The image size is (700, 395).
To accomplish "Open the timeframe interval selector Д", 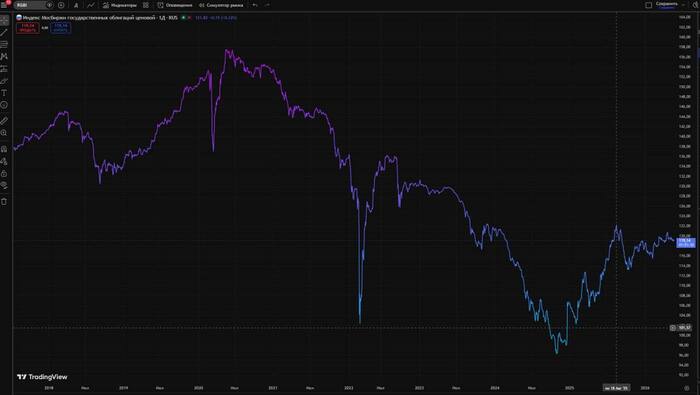I will (76, 5).
